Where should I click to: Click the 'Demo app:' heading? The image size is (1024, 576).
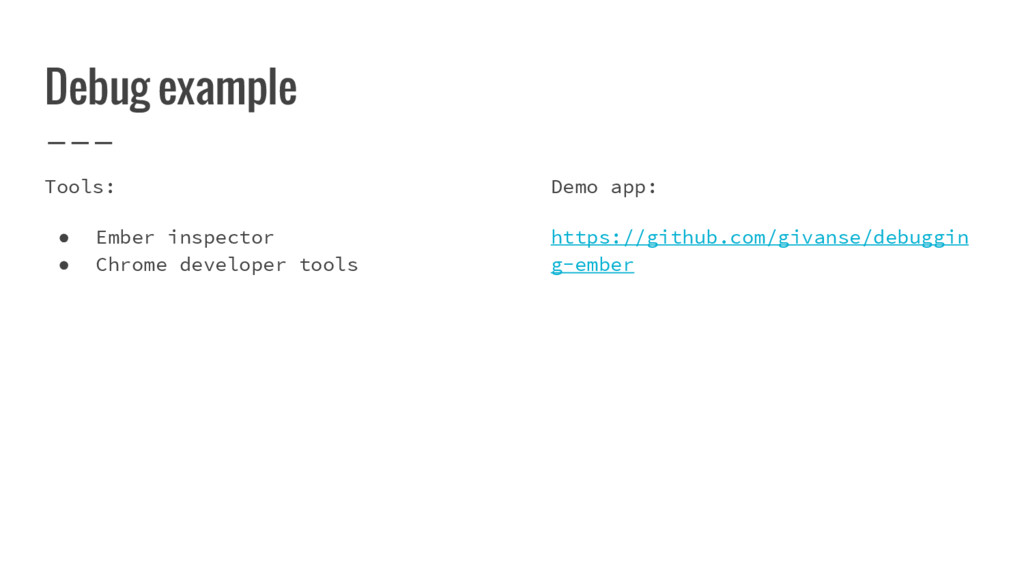603,187
